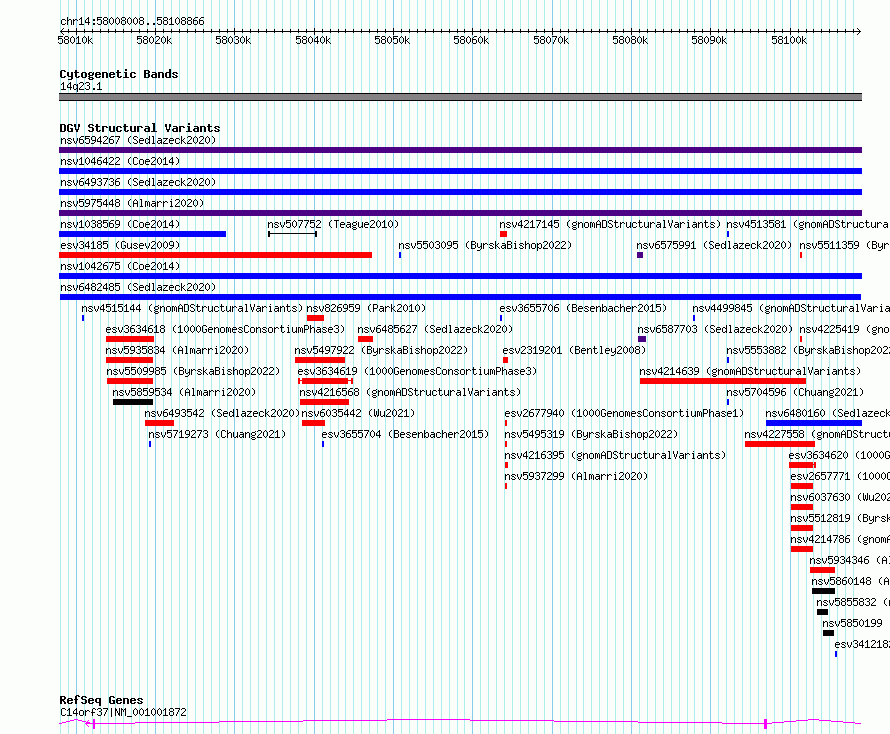Select the blue nsv6480160 variant bar
Viewport: 890px width, 734px height.
click(x=814, y=423)
